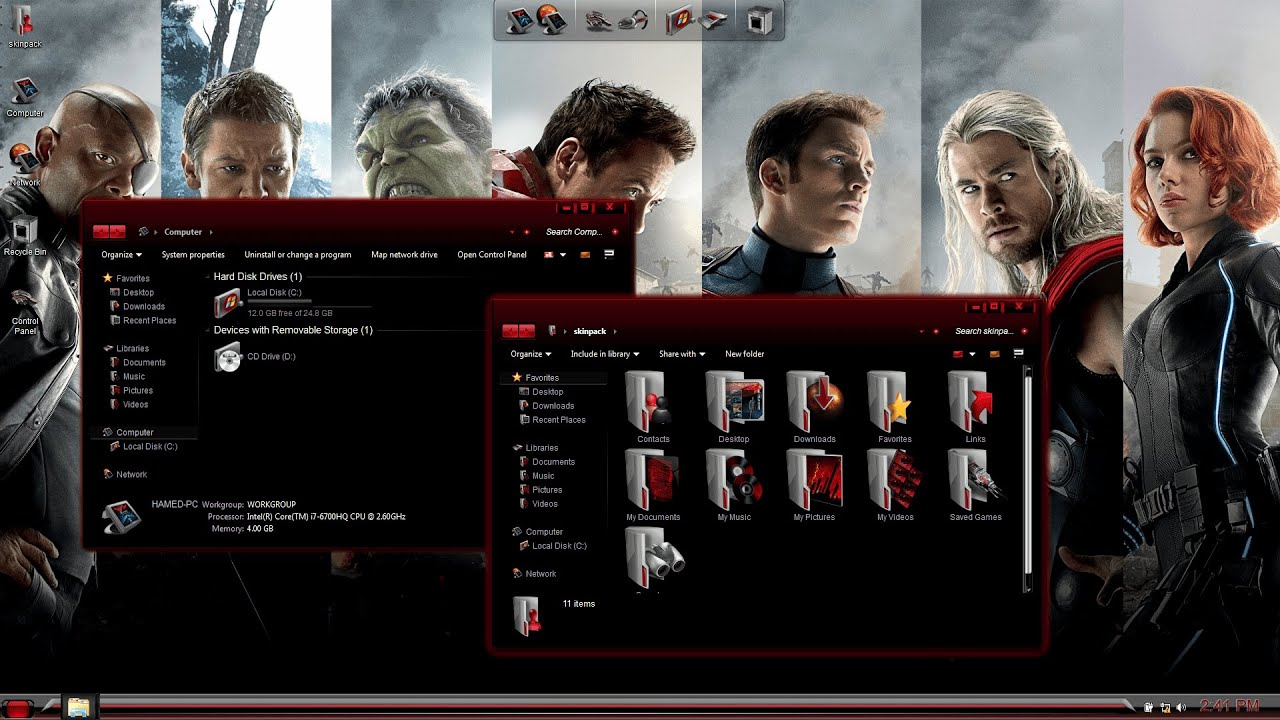Click the headset icon in top dock
The image size is (1280, 720).
click(x=633, y=19)
